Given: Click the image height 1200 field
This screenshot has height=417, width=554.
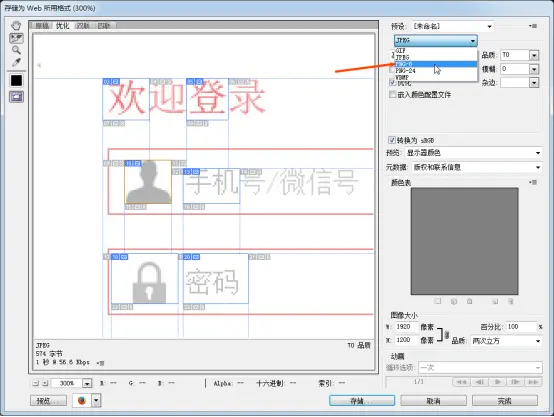Looking at the screenshot, I should (406, 340).
